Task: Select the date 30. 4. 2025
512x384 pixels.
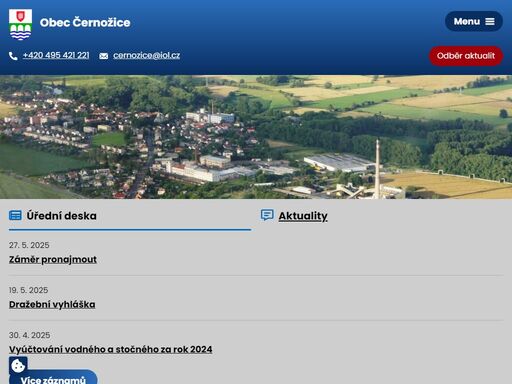Action: pyautogui.click(x=29, y=335)
